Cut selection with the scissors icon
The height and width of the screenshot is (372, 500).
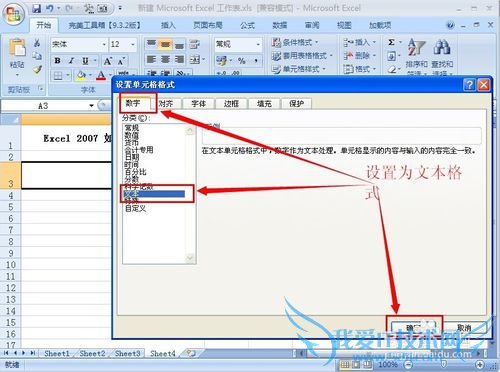pyautogui.click(x=37, y=43)
